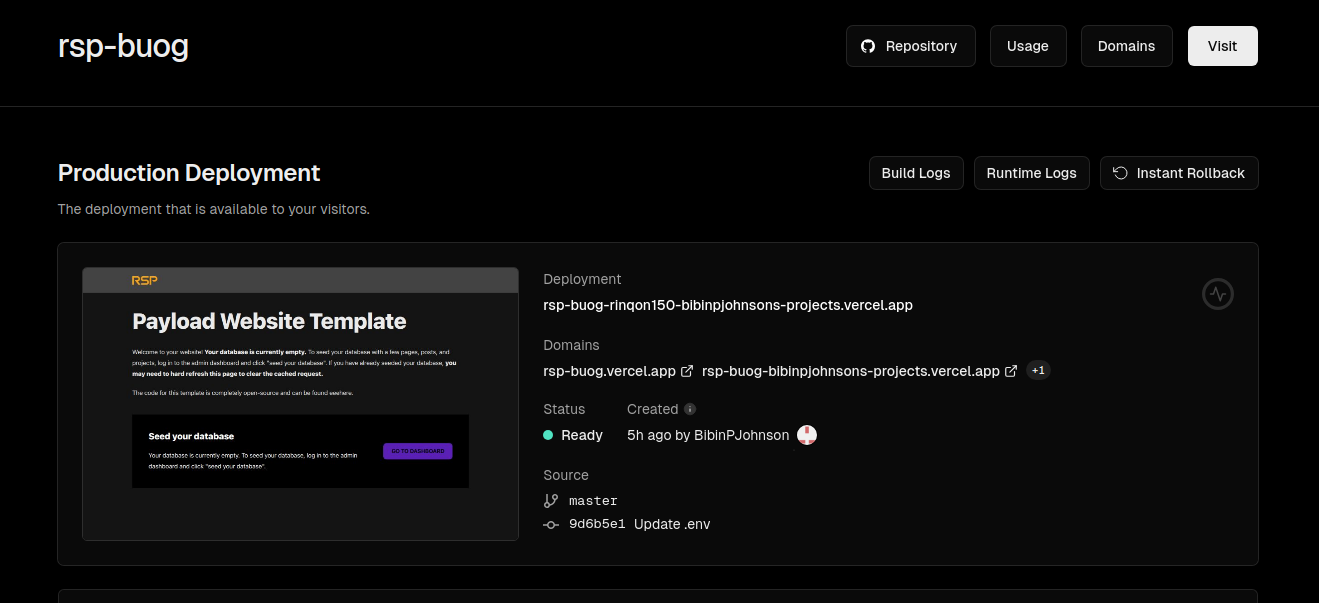Open the Domains settings
The image size is (1319, 603).
pos(1126,46)
